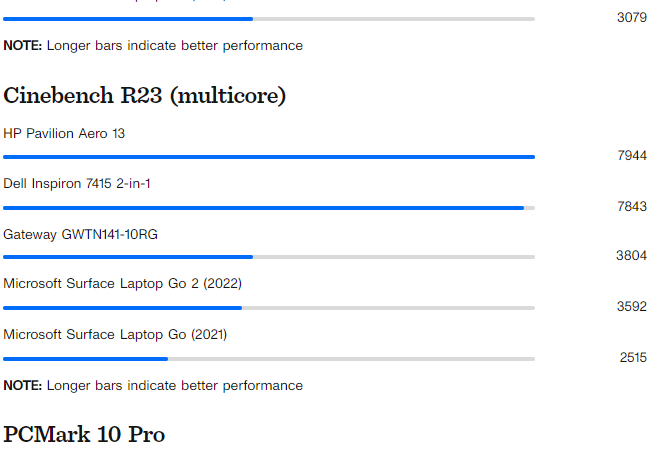Click the 2515 score value
Screen dimensions: 668x450
click(632, 357)
